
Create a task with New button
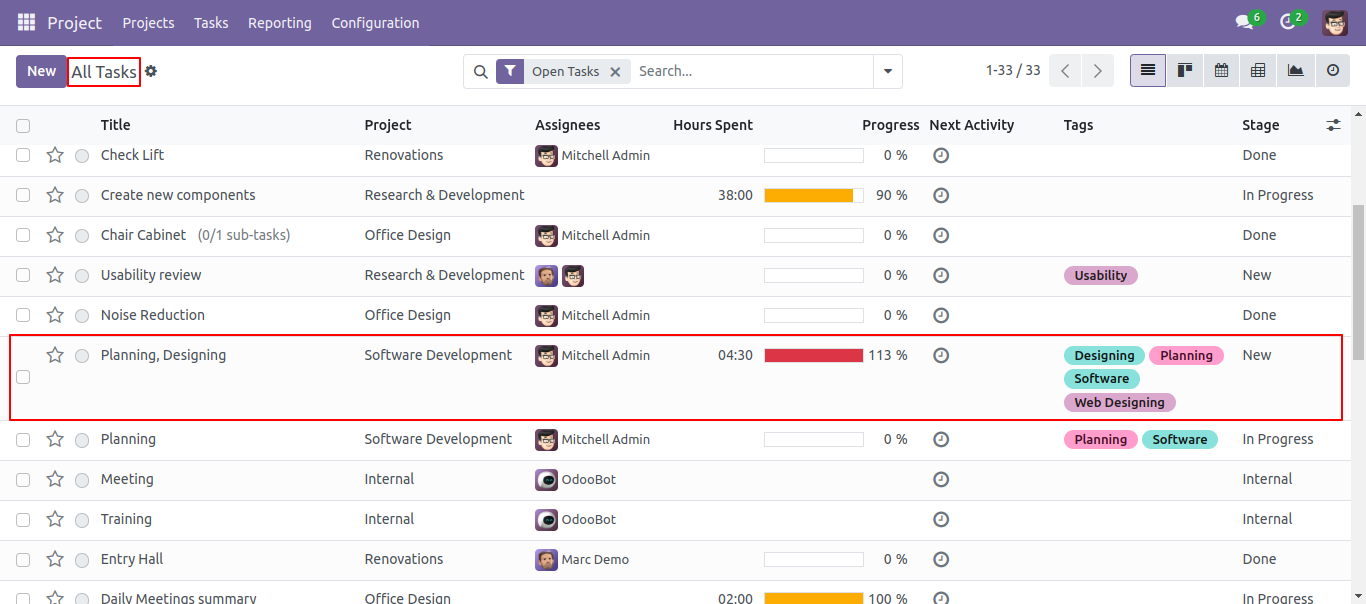(x=41, y=71)
